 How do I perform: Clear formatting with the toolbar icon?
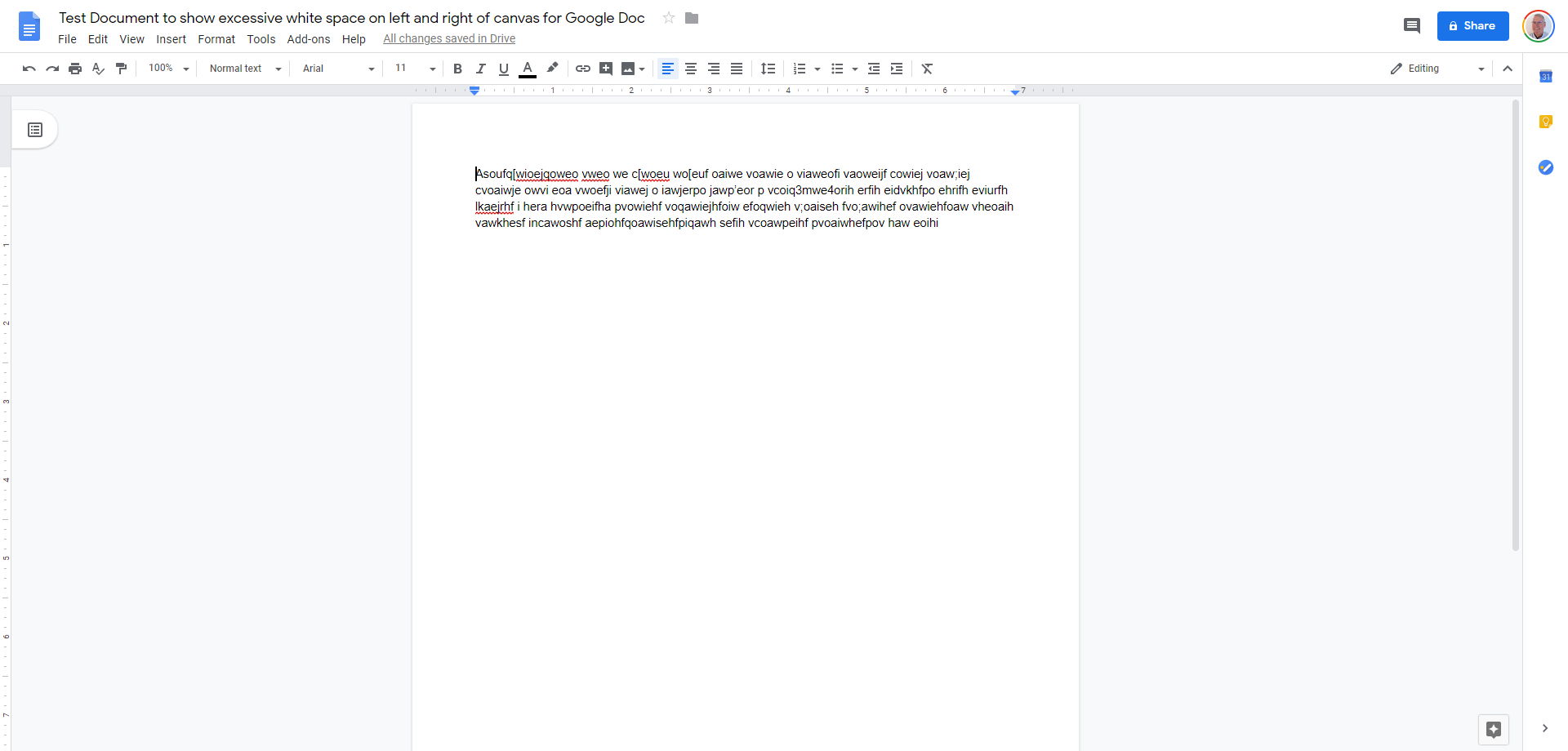(x=926, y=69)
